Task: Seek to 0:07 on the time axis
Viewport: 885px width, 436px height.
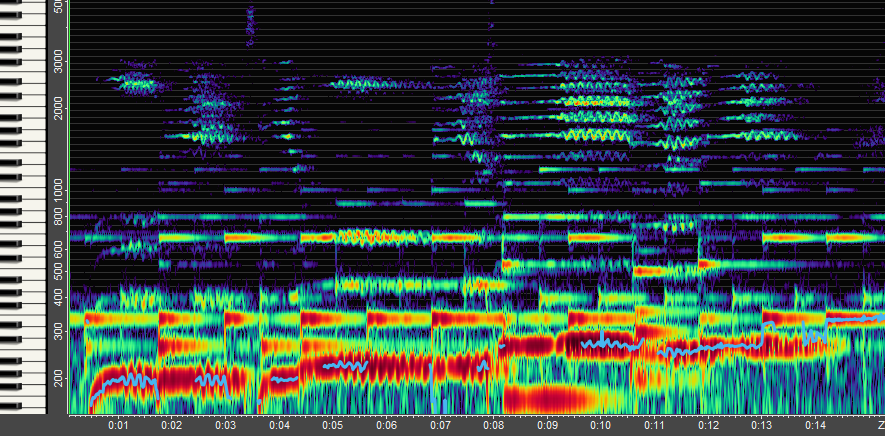Action: coord(440,425)
